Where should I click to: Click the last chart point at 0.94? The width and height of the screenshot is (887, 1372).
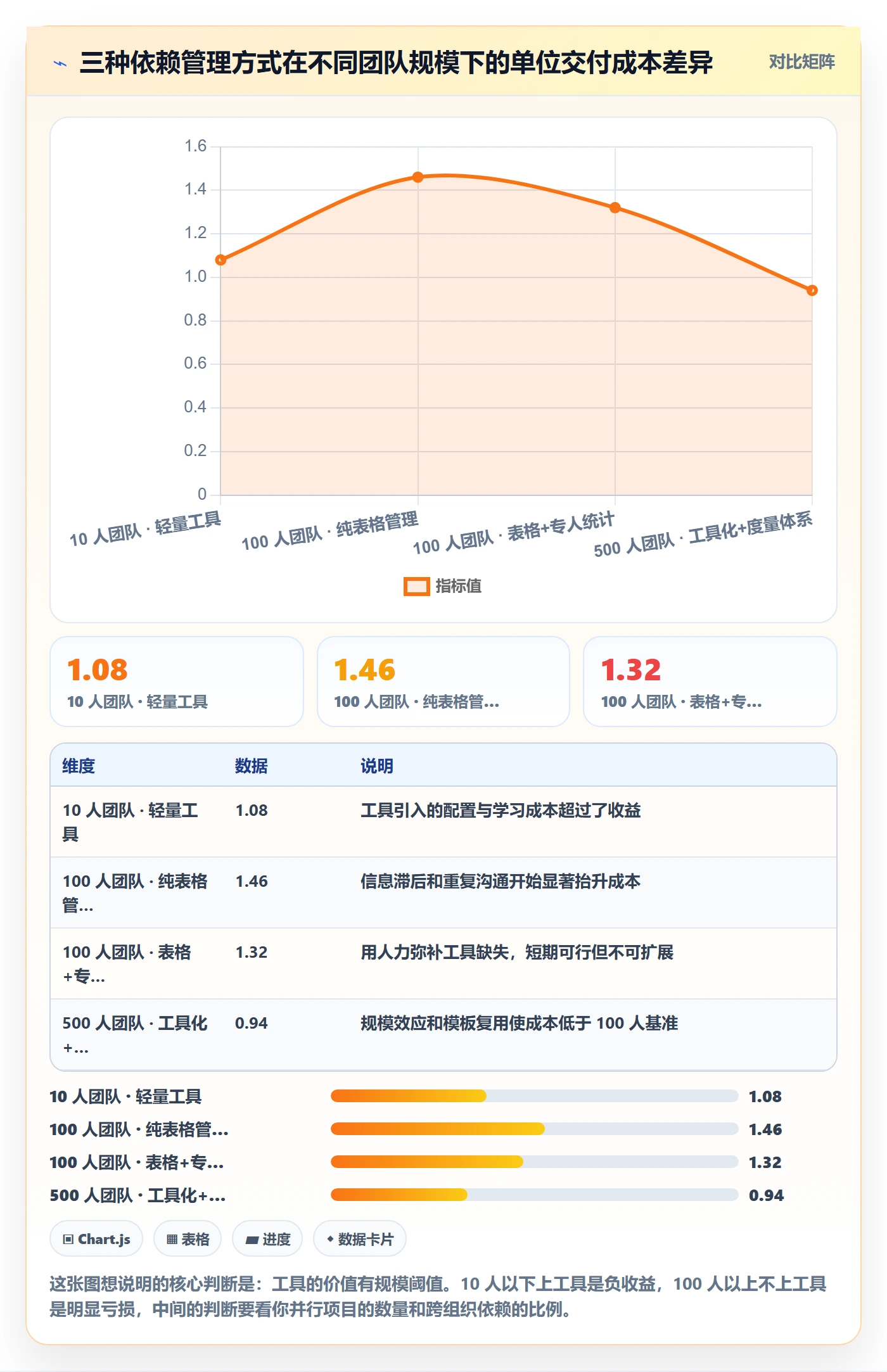(x=812, y=290)
